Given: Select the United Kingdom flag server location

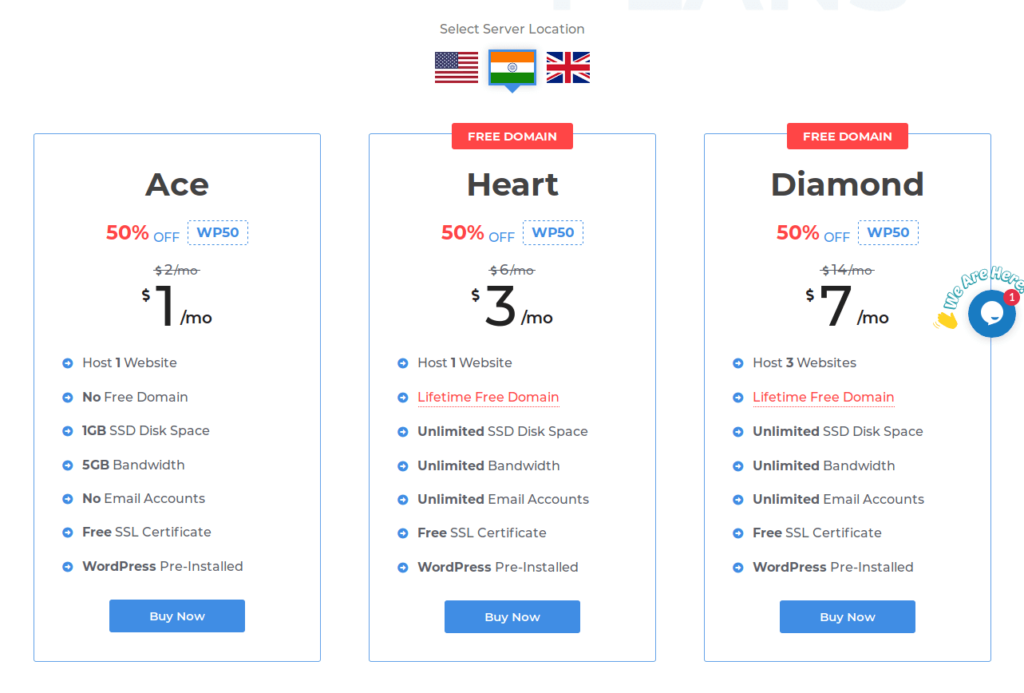Looking at the screenshot, I should click(x=568, y=68).
